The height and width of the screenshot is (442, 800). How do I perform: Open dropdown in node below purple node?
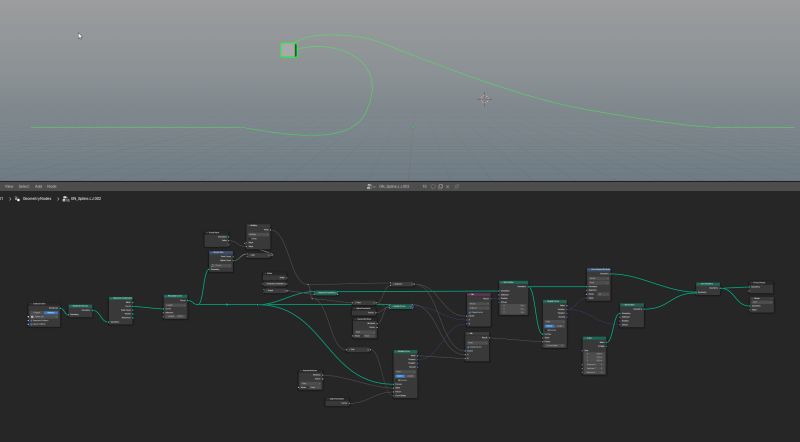[x=478, y=342]
